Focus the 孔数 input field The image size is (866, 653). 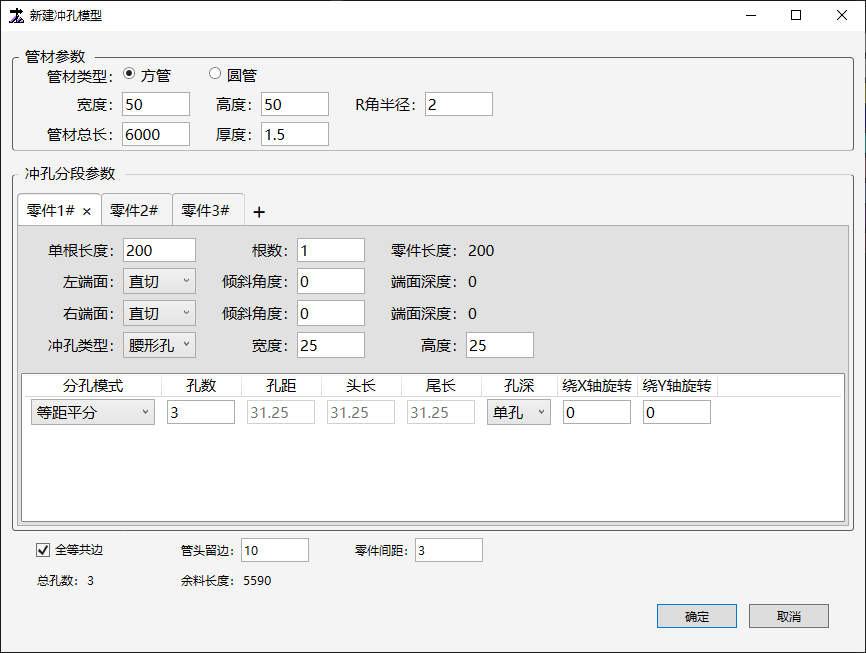(x=200, y=412)
